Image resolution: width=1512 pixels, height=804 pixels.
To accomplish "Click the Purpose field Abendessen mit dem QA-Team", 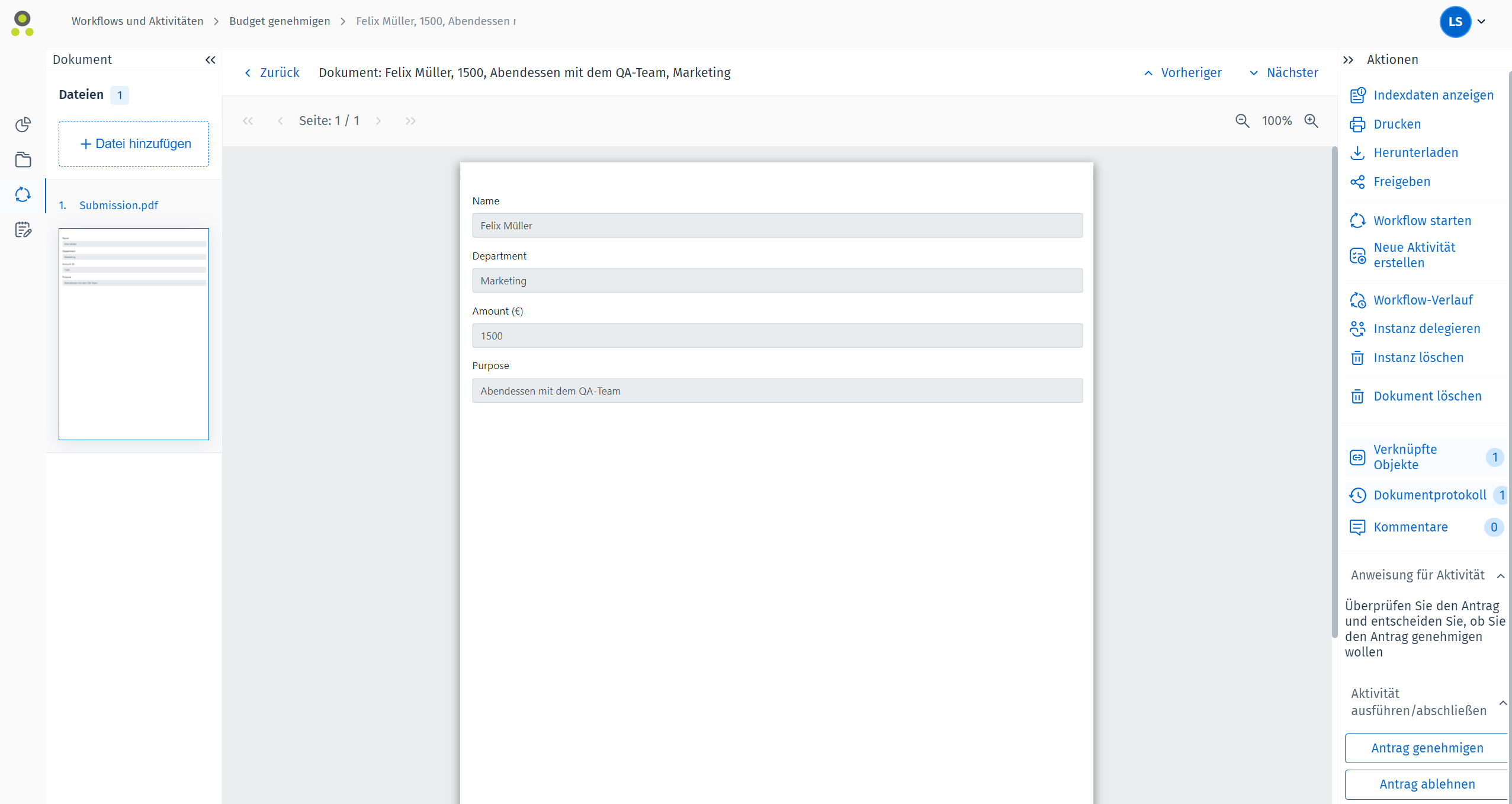I will [x=777, y=391].
